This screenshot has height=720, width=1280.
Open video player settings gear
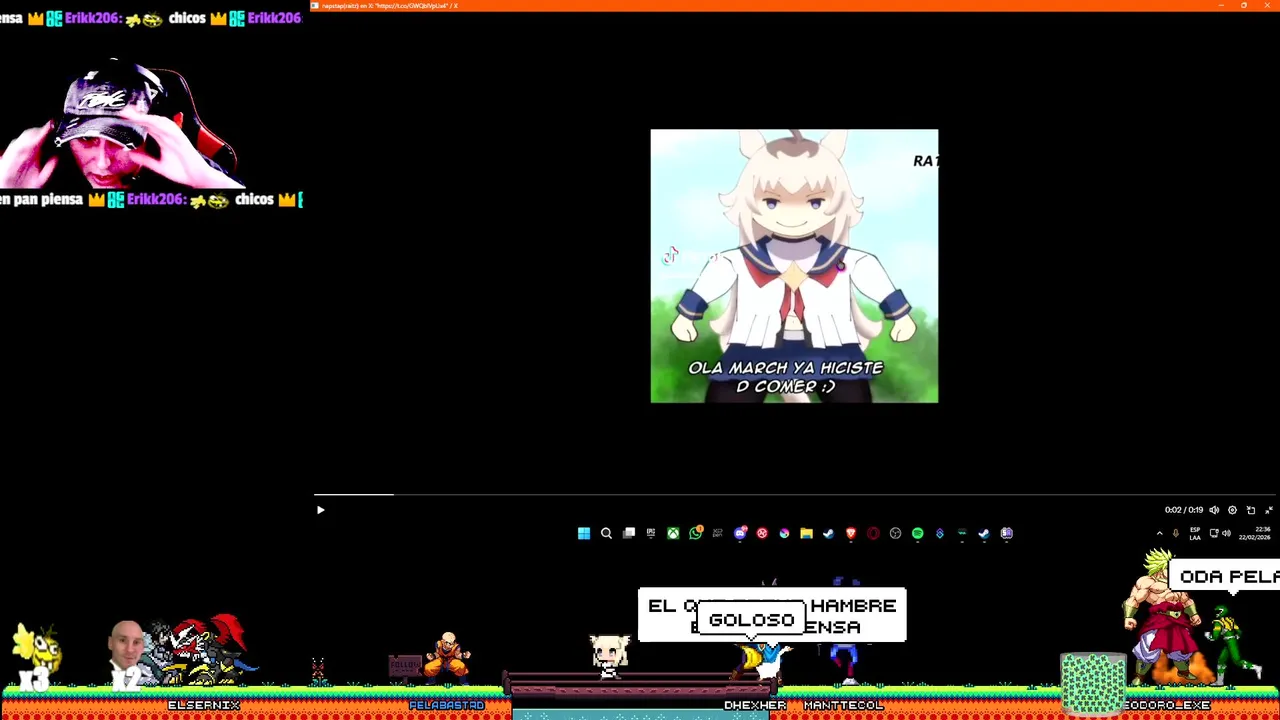pos(1232,510)
